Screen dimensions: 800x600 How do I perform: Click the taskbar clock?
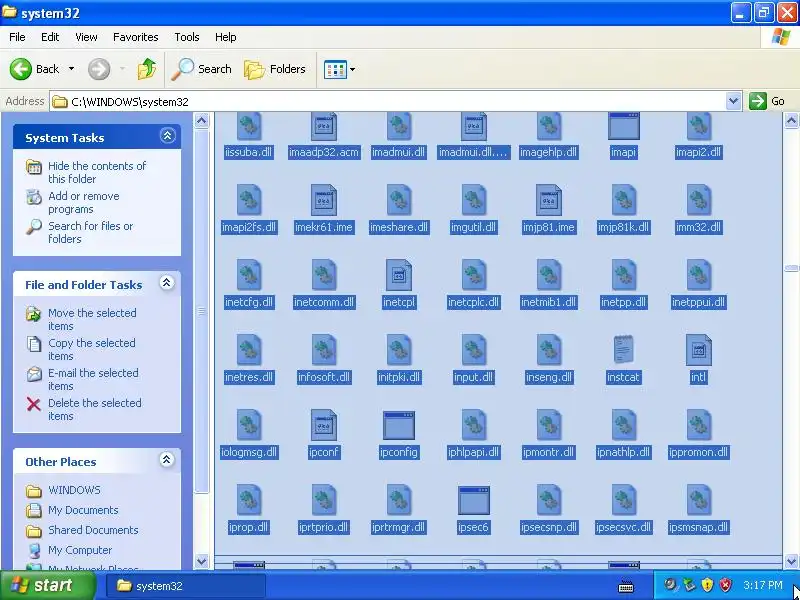coord(762,585)
